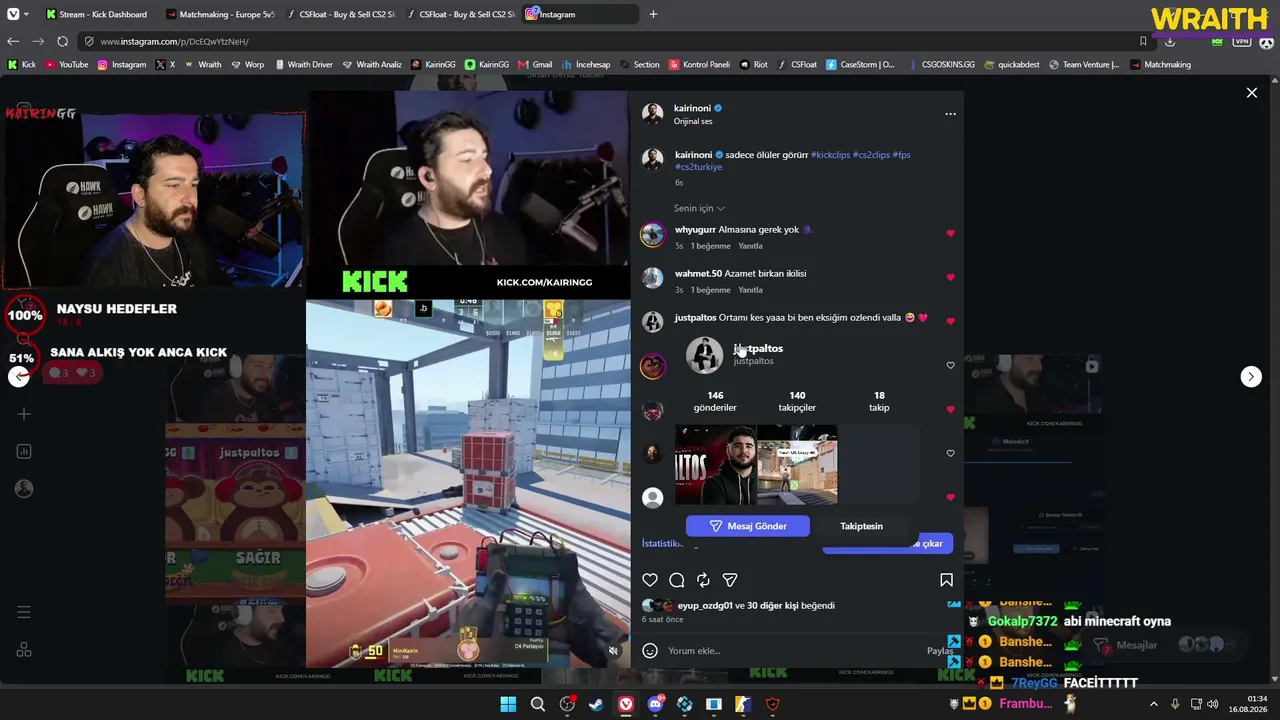The height and width of the screenshot is (720, 1280).
Task: Save the post with the bookmark icon
Action: click(946, 580)
